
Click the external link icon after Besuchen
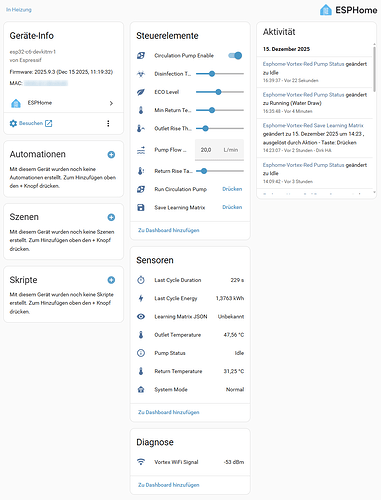tap(49, 123)
